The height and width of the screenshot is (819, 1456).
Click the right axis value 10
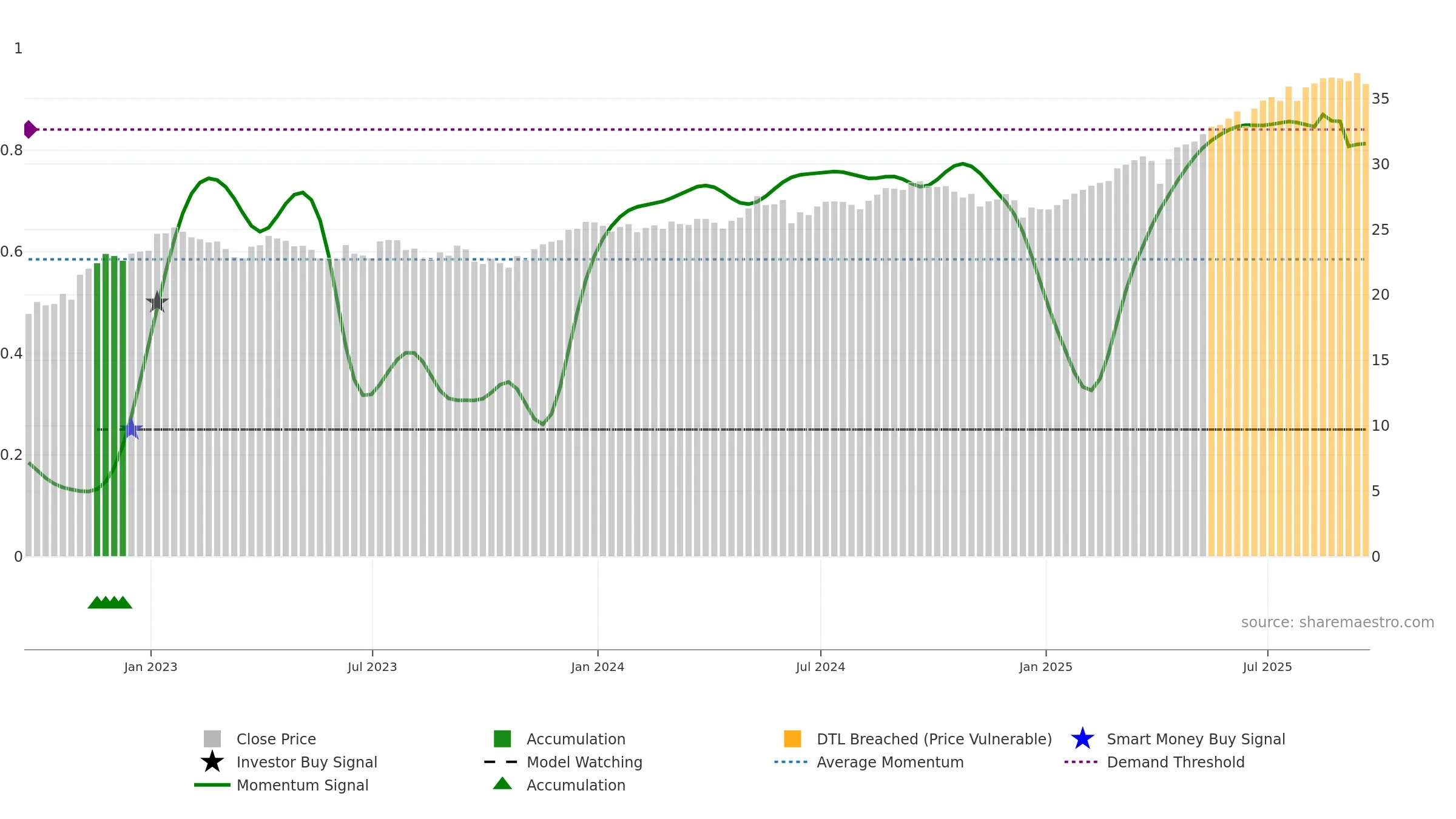(1380, 425)
